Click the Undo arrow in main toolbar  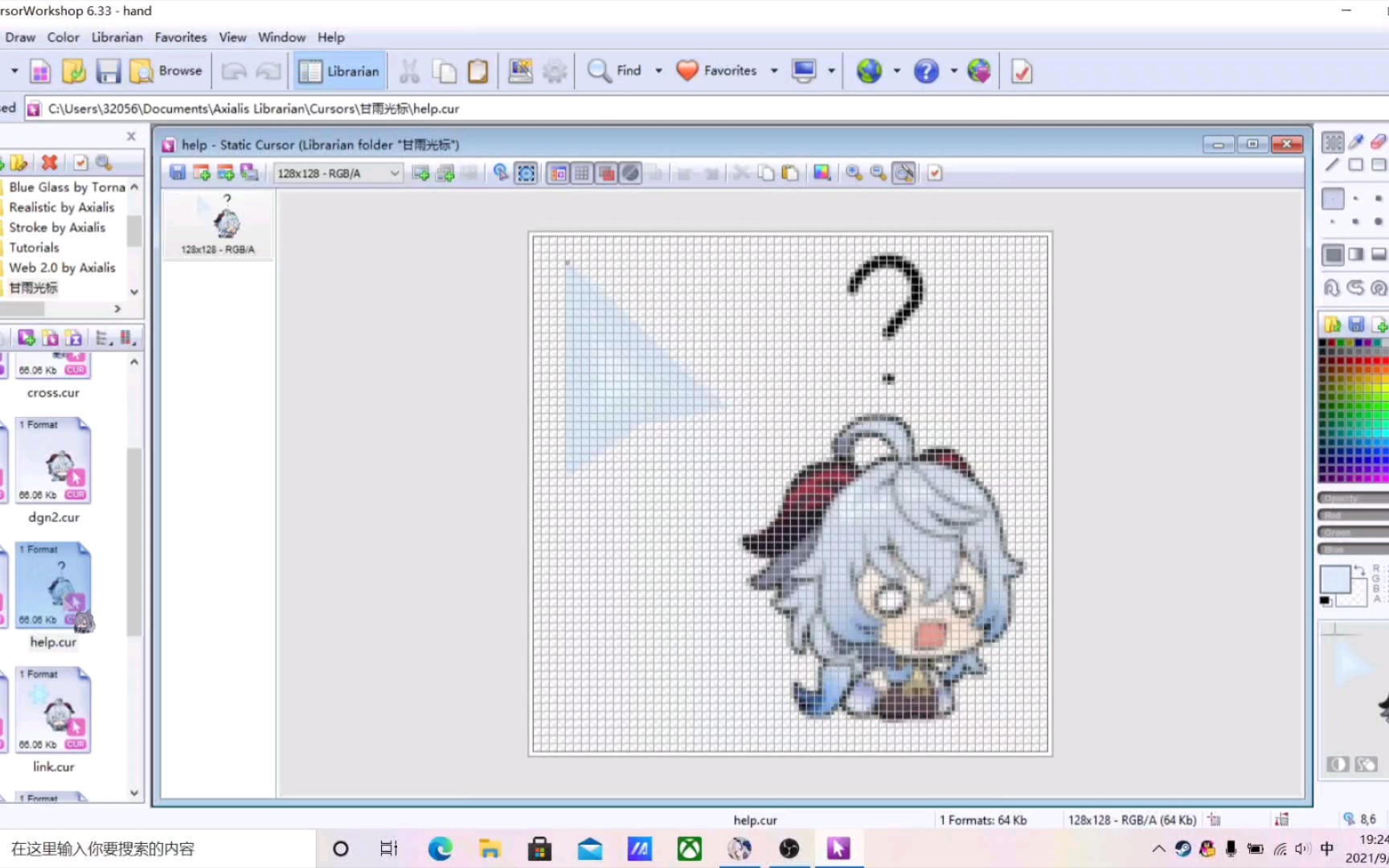point(234,72)
